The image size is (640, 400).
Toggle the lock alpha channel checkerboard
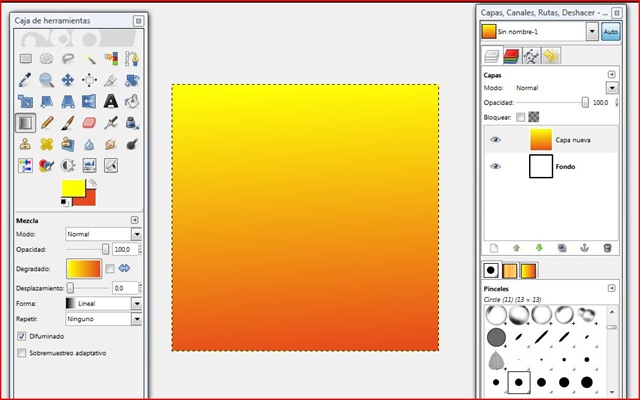tap(533, 117)
